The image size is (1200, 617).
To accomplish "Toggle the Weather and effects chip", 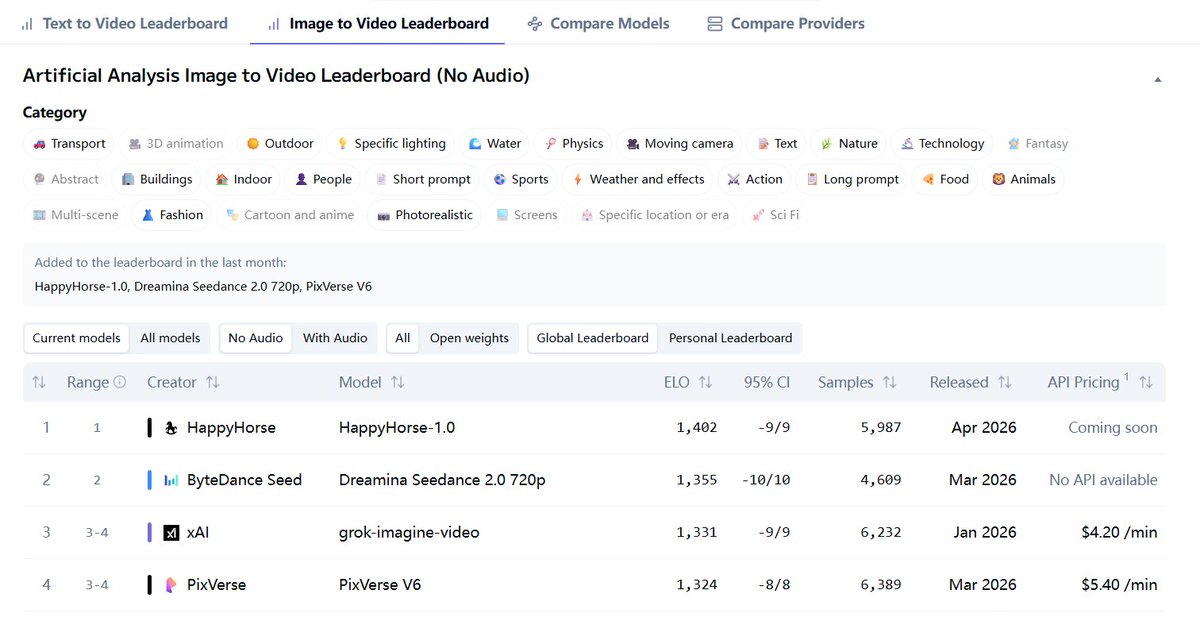I will click(638, 179).
